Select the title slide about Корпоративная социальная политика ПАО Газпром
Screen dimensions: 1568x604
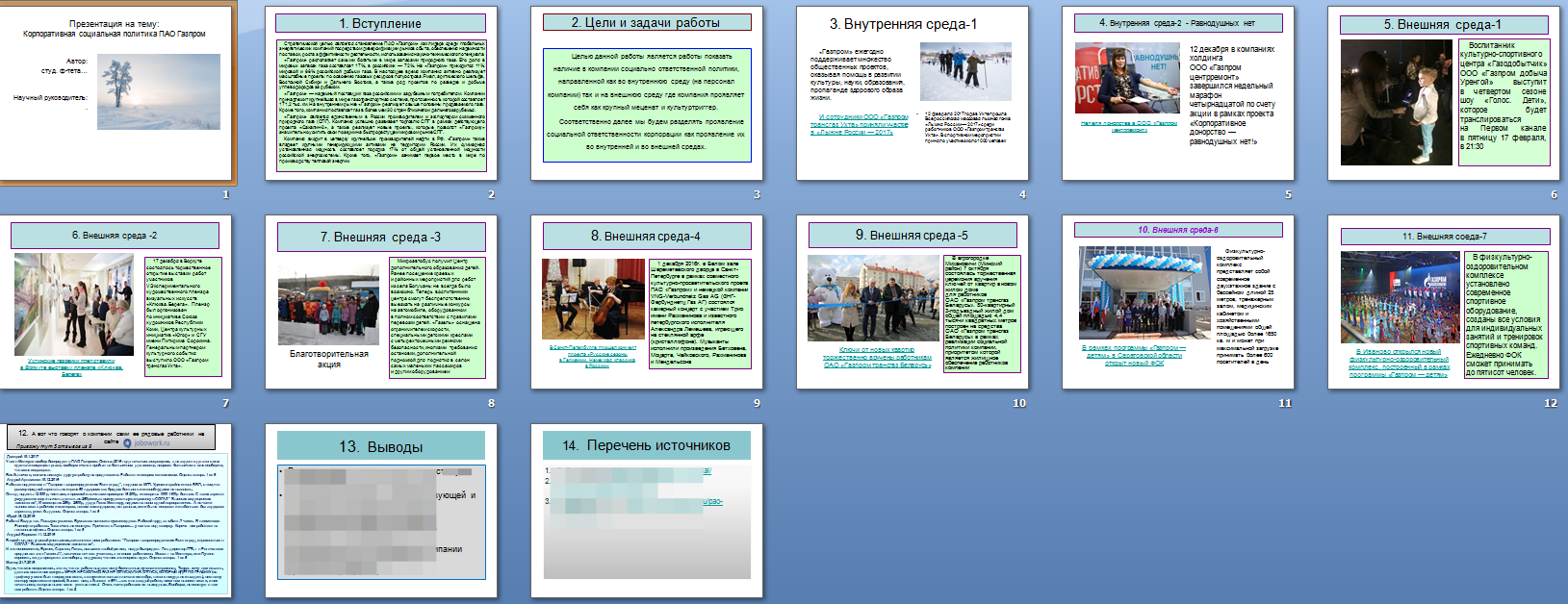tap(116, 92)
